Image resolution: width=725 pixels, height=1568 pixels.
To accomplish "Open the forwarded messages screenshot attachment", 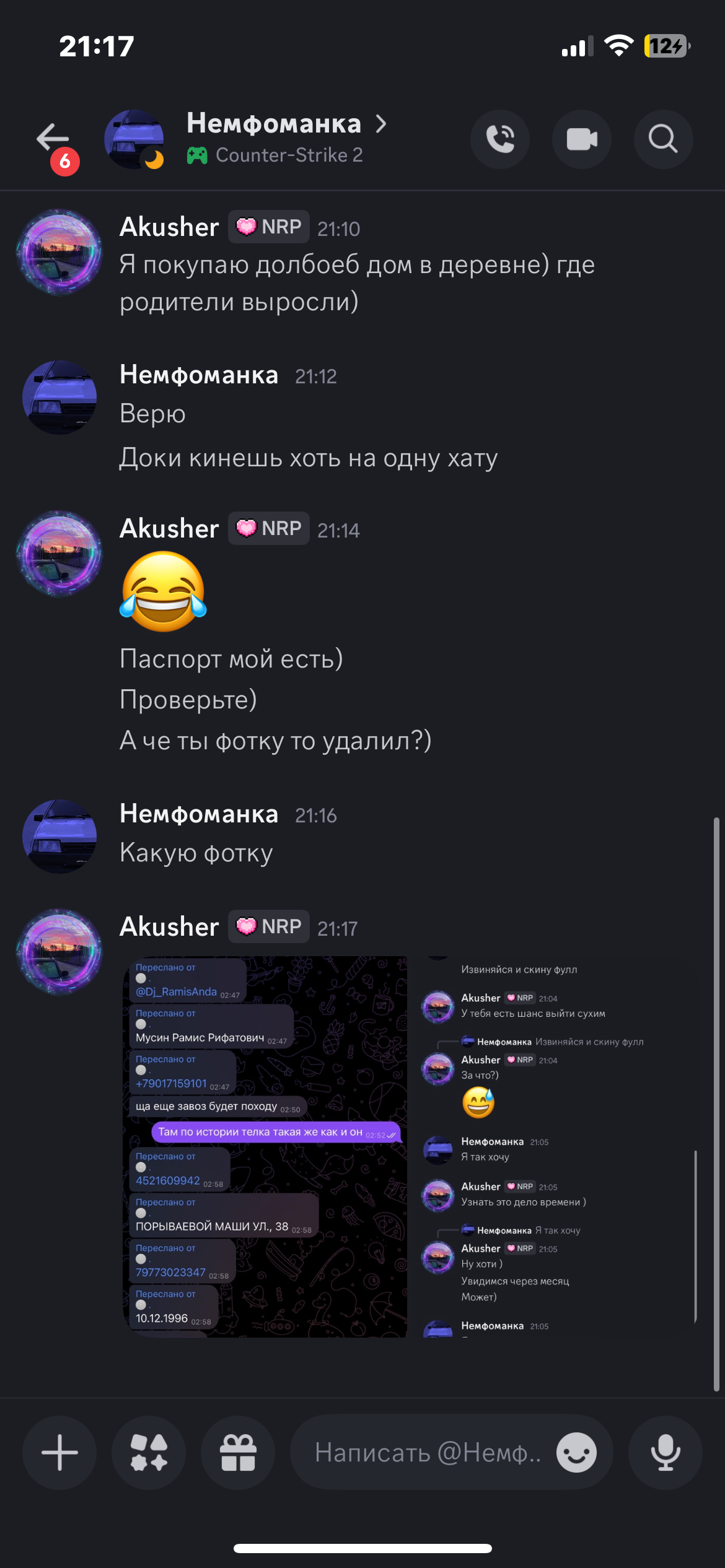I will 265,1147.
